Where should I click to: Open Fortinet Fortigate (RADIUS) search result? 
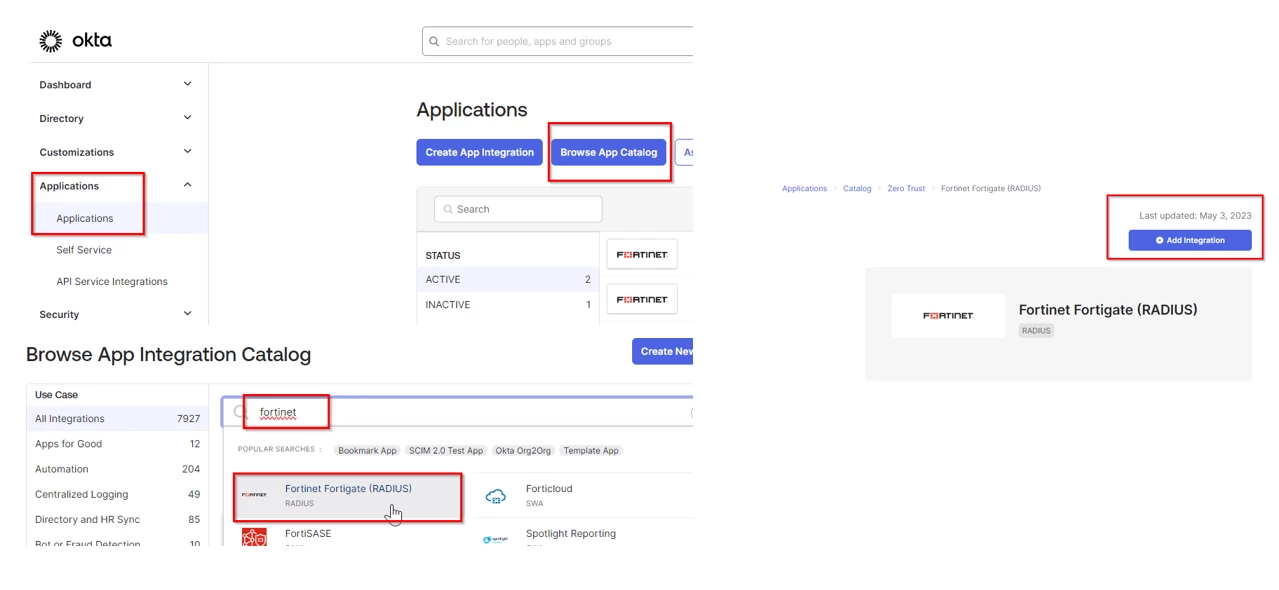click(347, 496)
